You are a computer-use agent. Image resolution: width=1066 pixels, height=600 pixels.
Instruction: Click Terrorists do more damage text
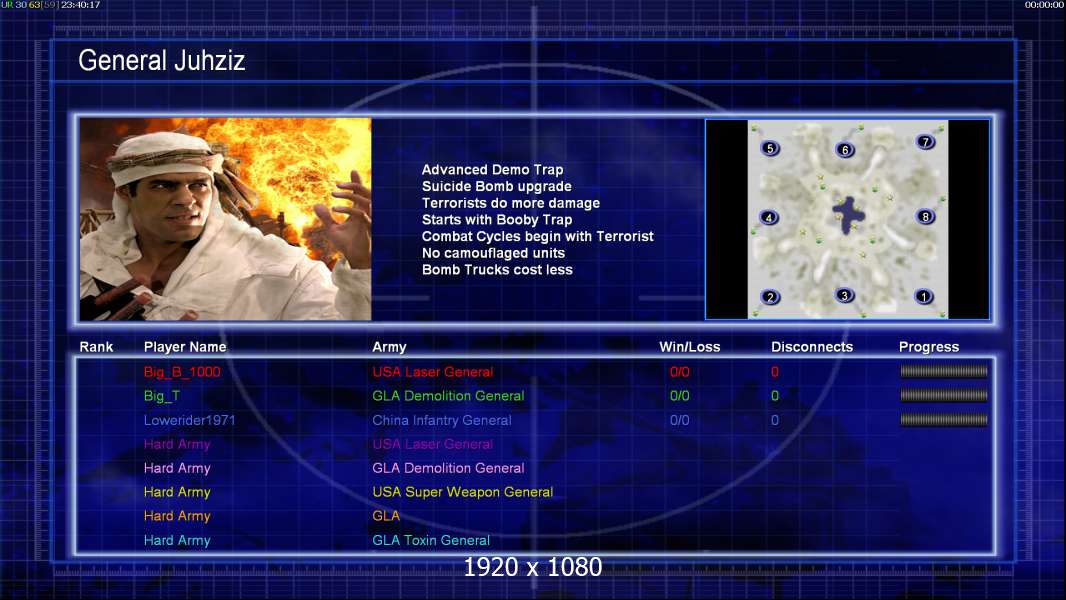[x=511, y=202]
